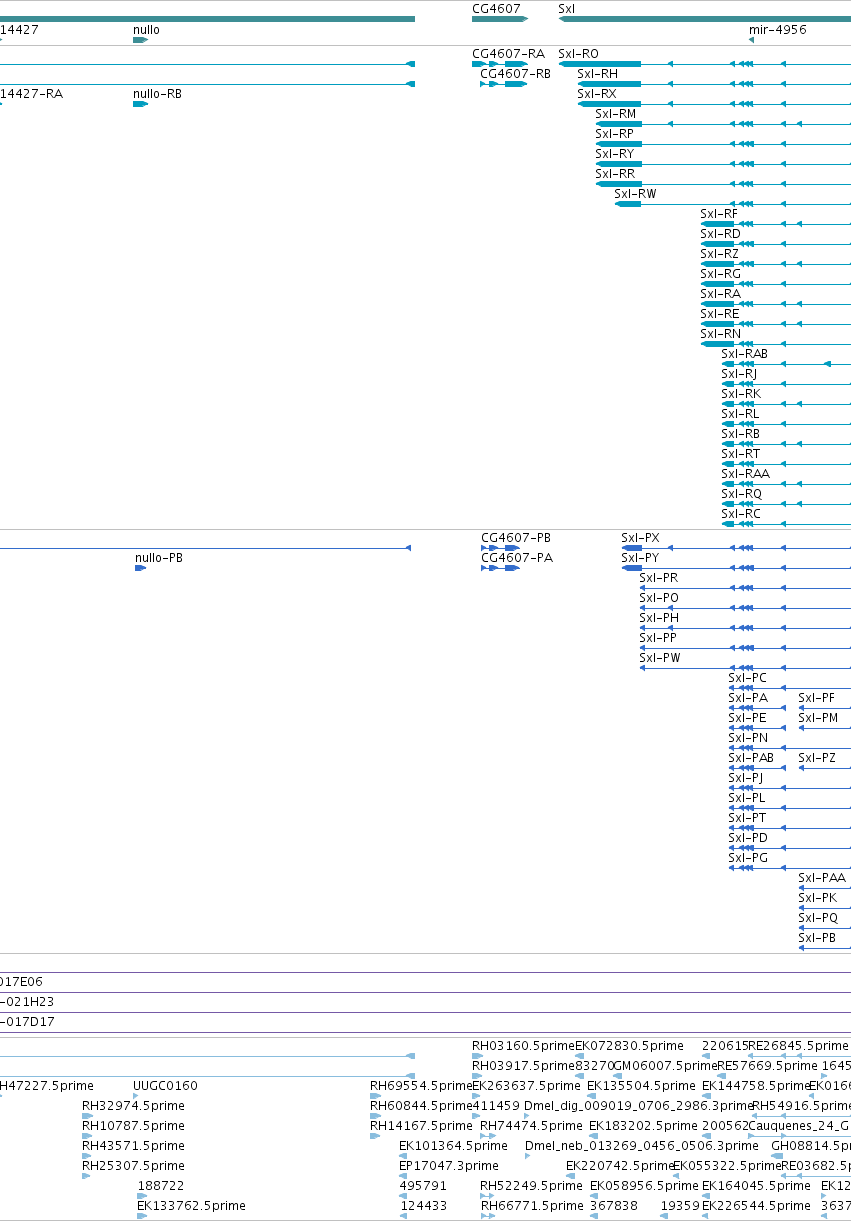Select transcript label Sxl-RJ
This screenshot has height=1221, width=851.
pos(740,374)
